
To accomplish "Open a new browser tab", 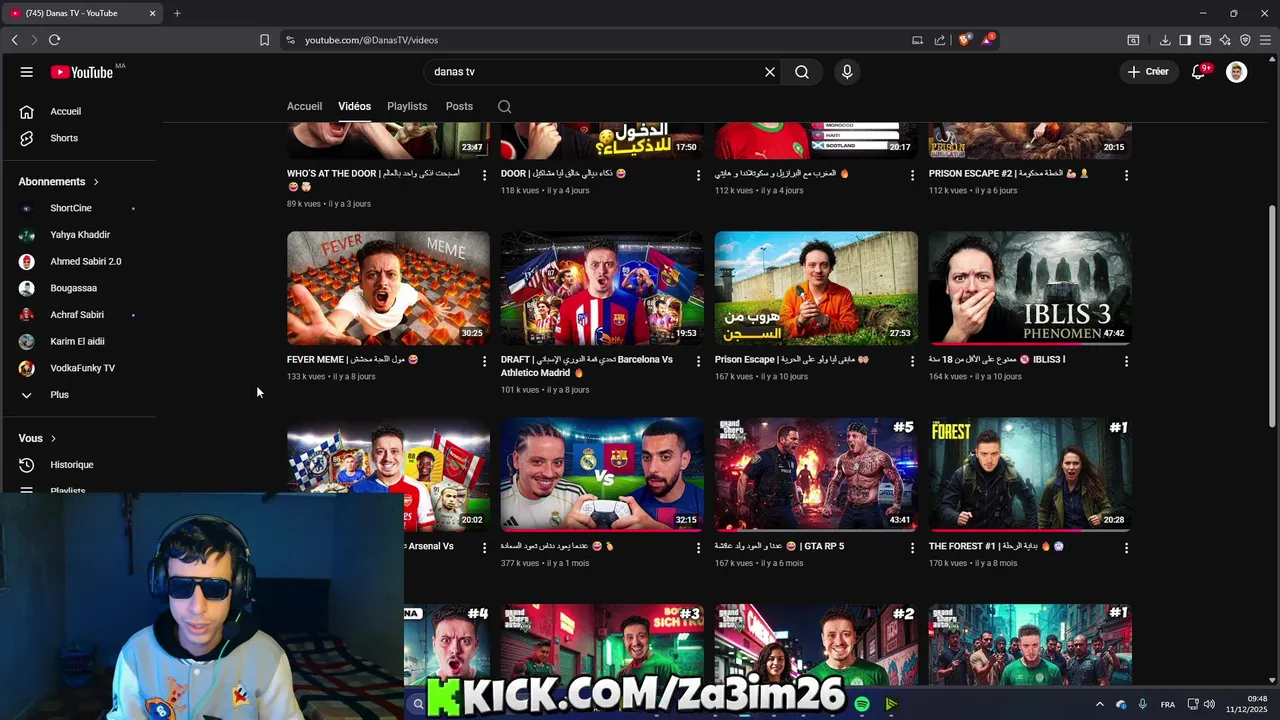I will [177, 13].
